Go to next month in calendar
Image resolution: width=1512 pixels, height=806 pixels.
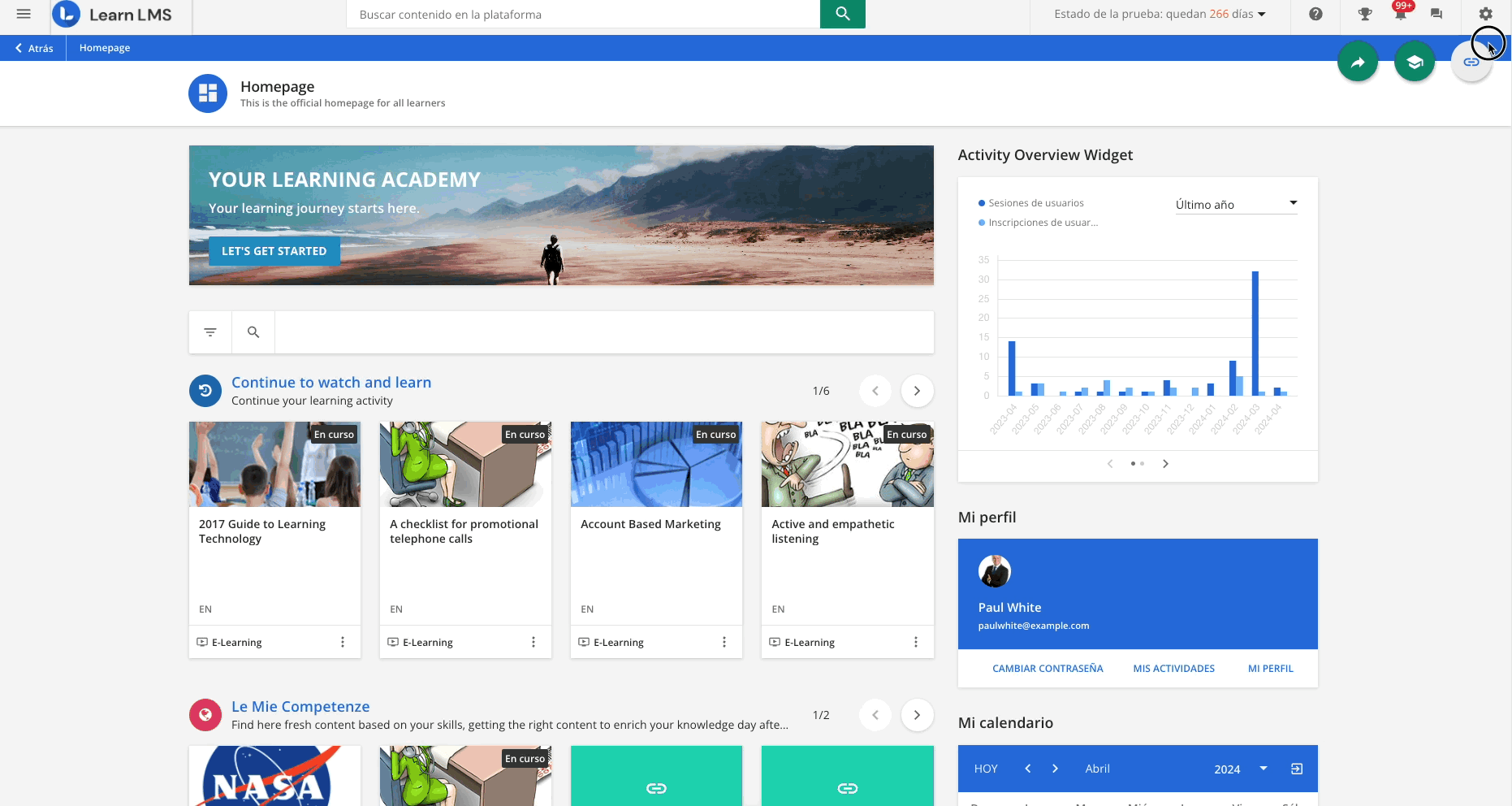coord(1055,769)
